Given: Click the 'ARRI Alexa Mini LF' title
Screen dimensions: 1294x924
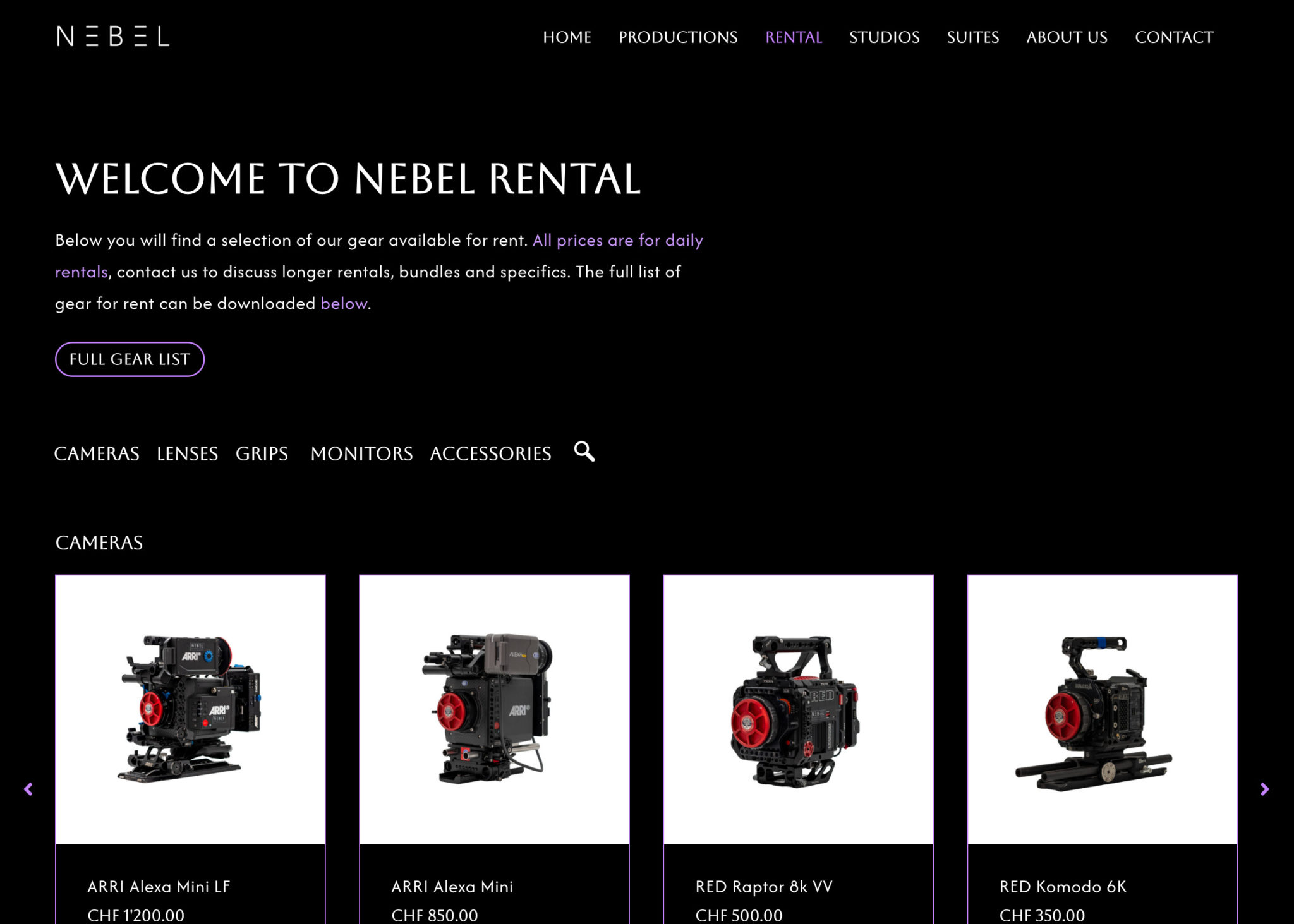Looking at the screenshot, I should click(x=159, y=887).
